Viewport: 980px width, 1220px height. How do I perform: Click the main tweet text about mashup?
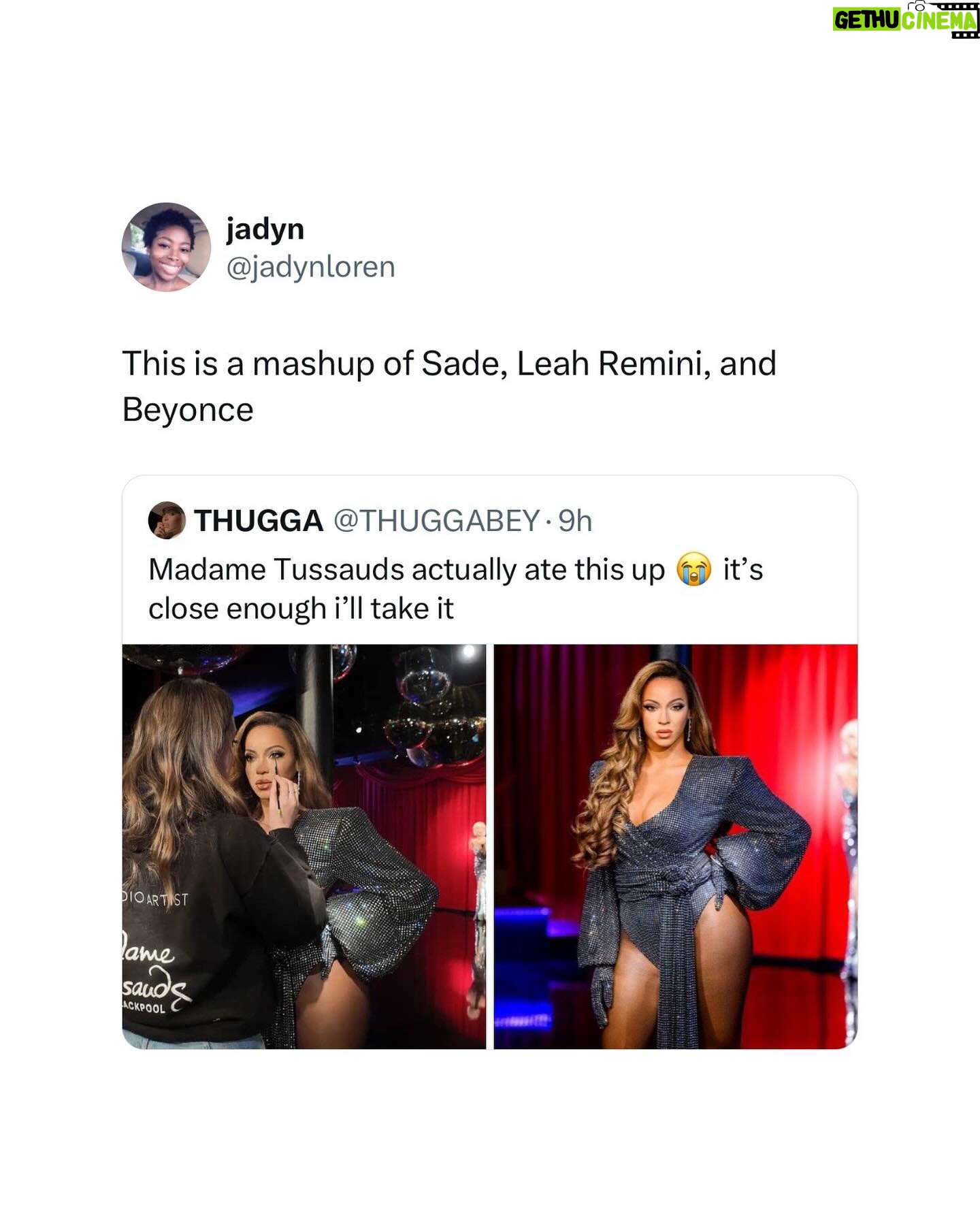(x=449, y=386)
